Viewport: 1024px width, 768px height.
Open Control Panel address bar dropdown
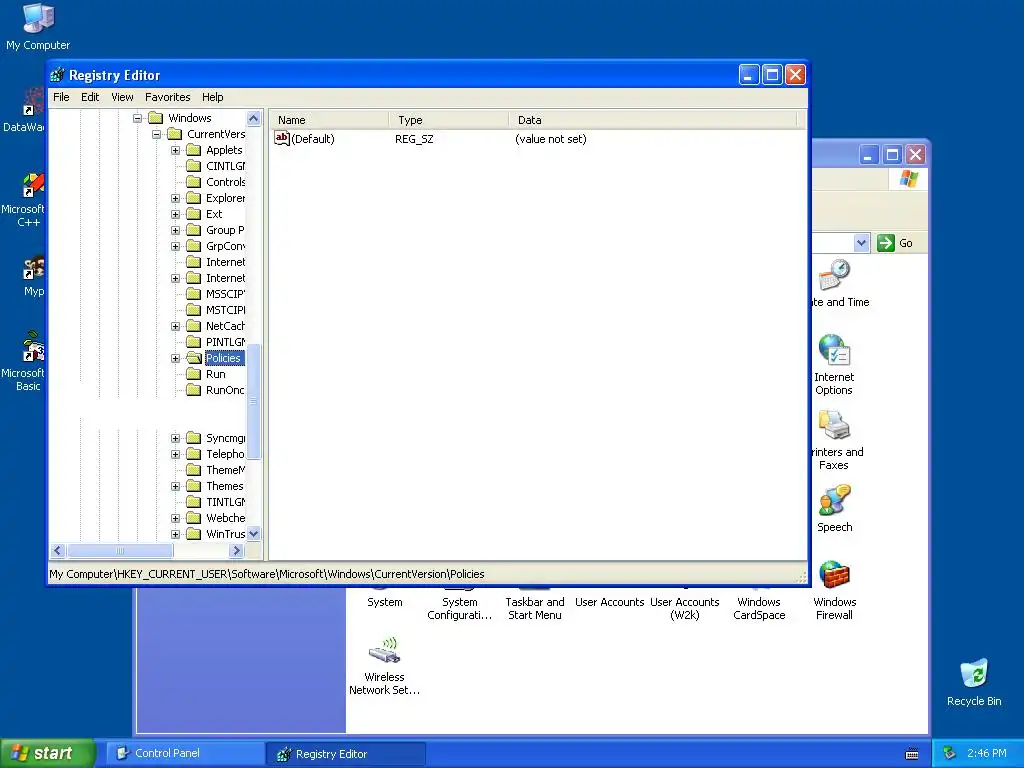(861, 243)
